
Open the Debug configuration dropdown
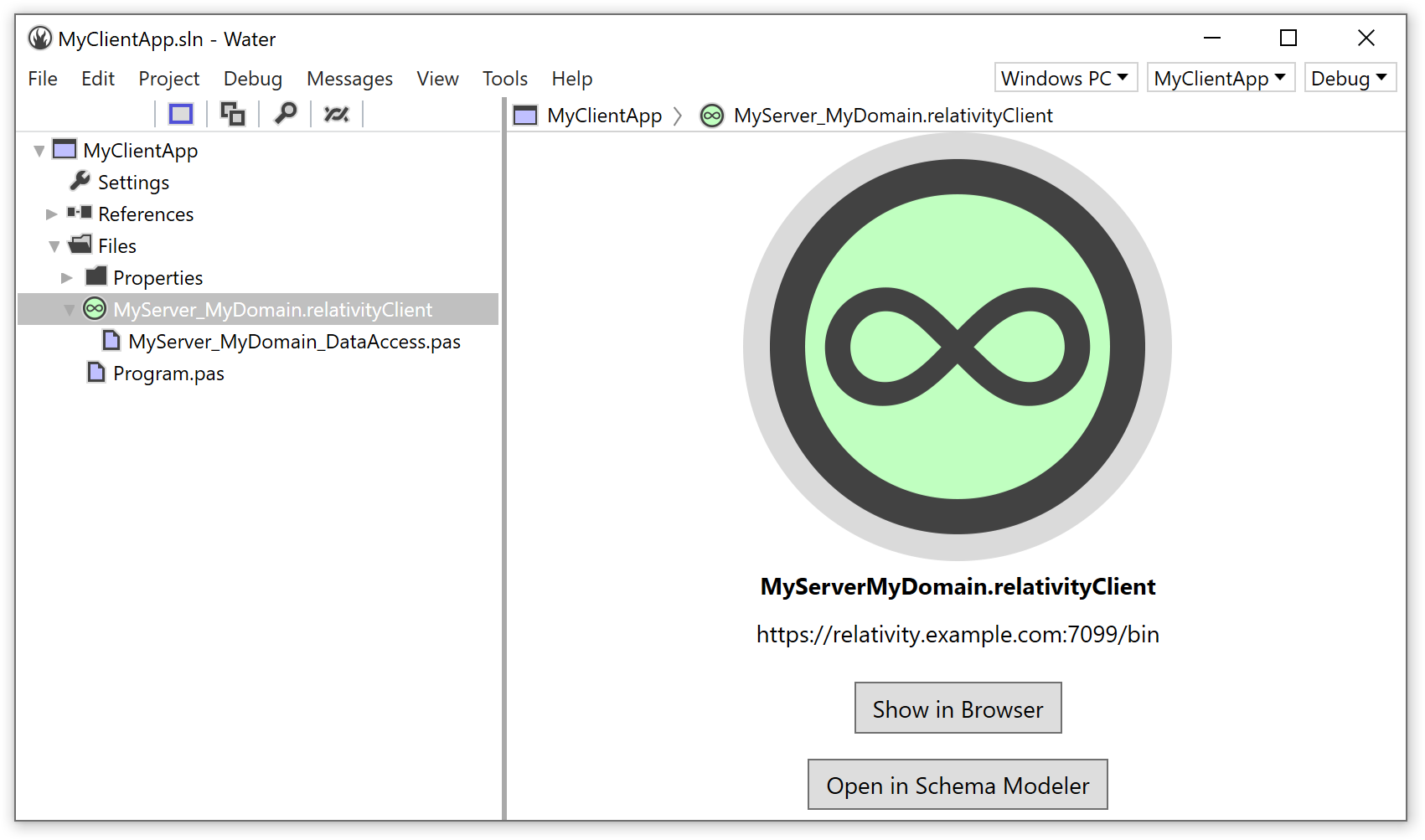coord(1350,78)
